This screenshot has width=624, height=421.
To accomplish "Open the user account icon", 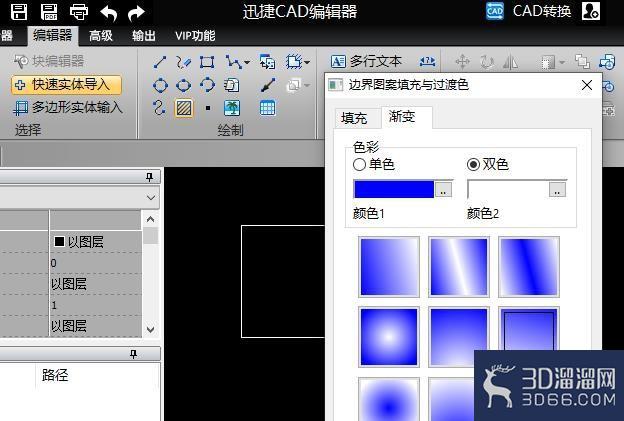I will 591,11.
